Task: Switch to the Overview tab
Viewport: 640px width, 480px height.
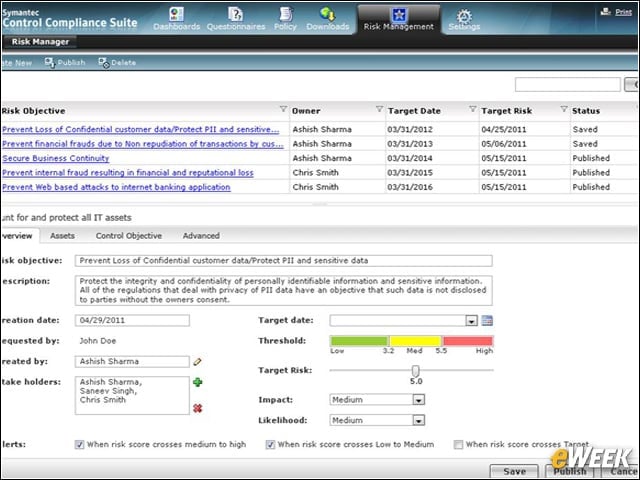Action: [18, 236]
